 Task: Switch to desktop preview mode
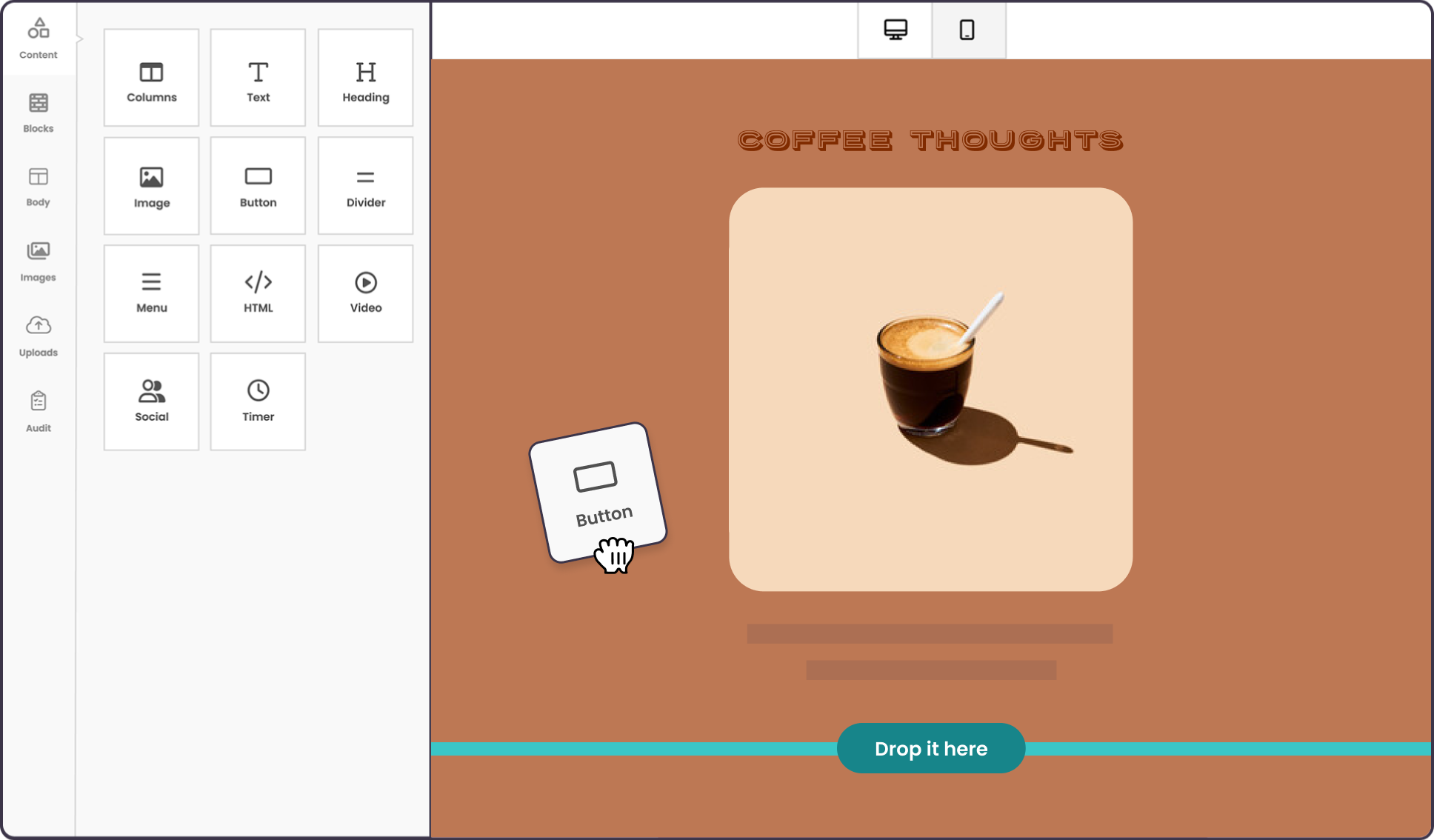[x=896, y=30]
